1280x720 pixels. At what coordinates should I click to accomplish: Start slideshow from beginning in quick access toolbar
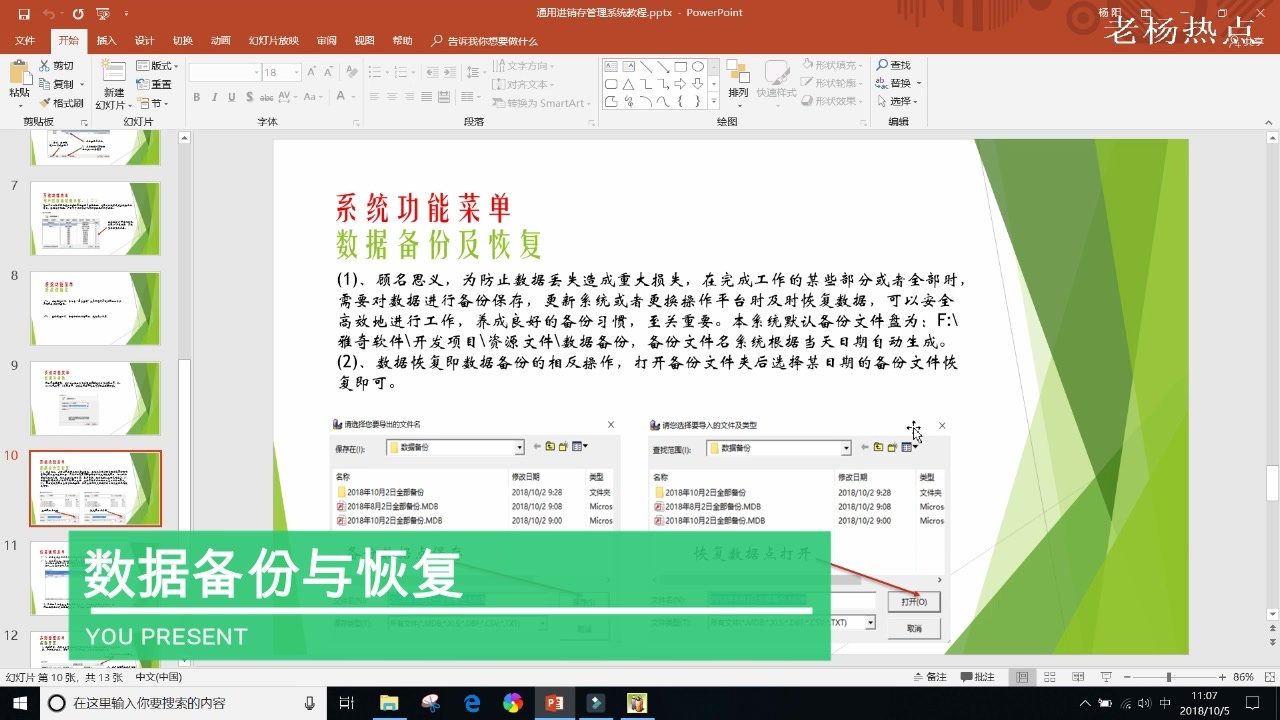coord(102,14)
